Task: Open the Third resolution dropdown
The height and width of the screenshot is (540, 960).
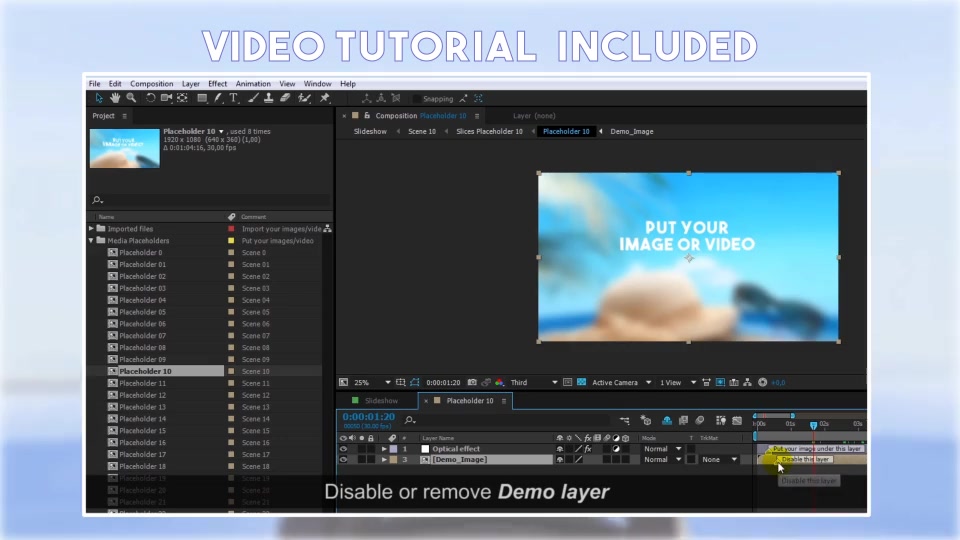Action: pyautogui.click(x=534, y=382)
